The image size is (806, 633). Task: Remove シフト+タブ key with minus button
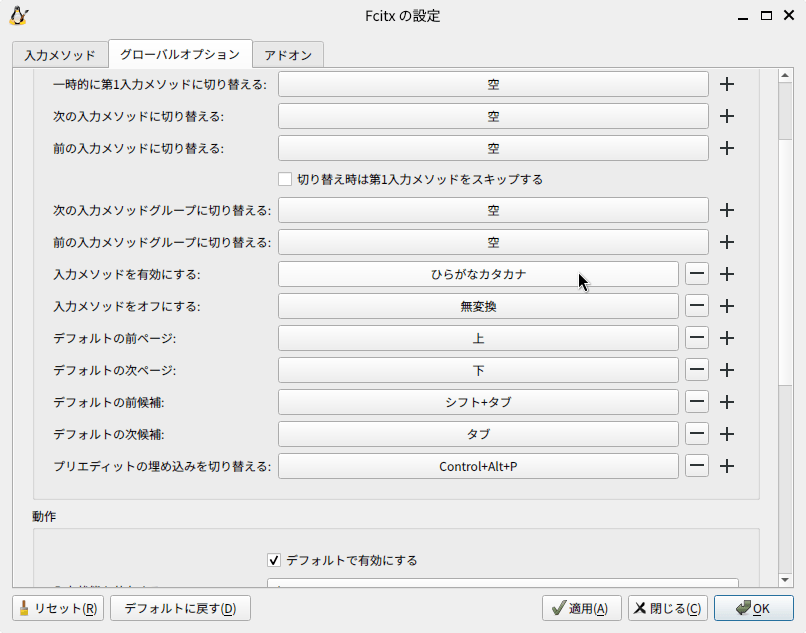coord(697,402)
